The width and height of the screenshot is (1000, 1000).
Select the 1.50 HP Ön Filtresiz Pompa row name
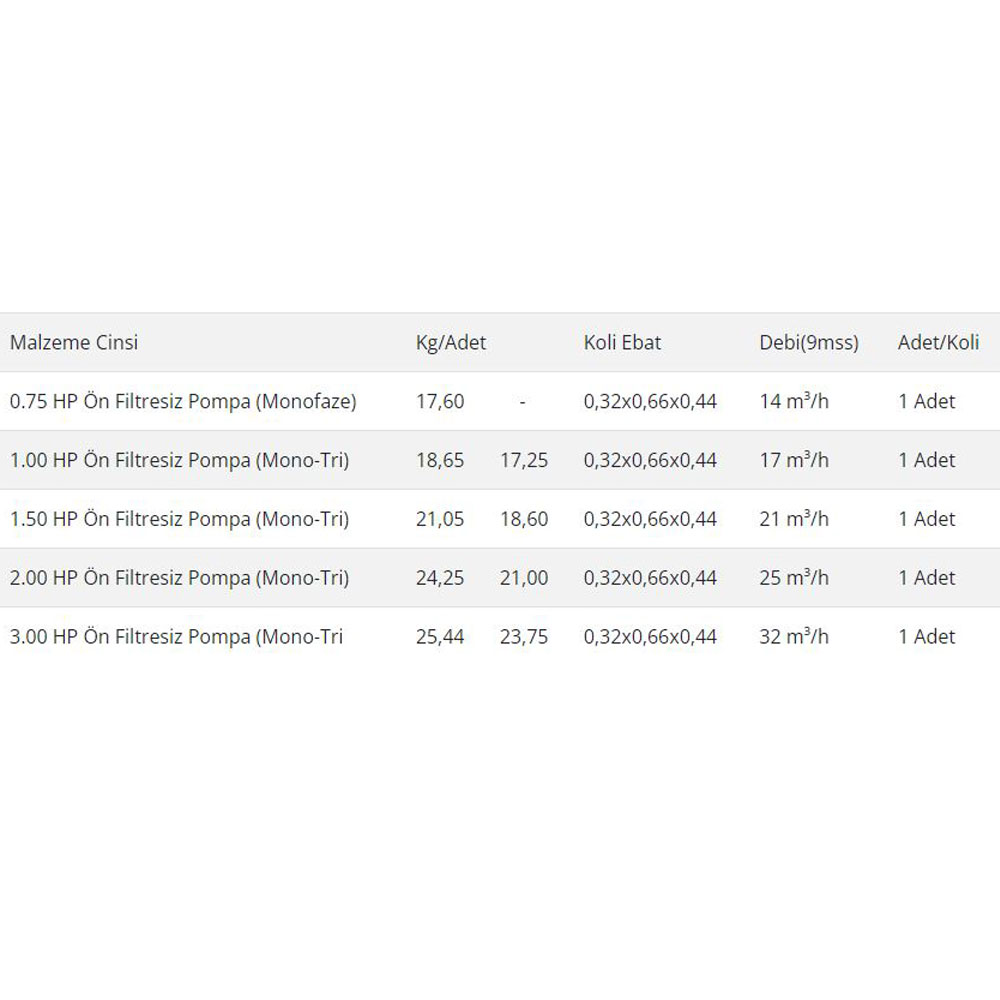tap(179, 519)
